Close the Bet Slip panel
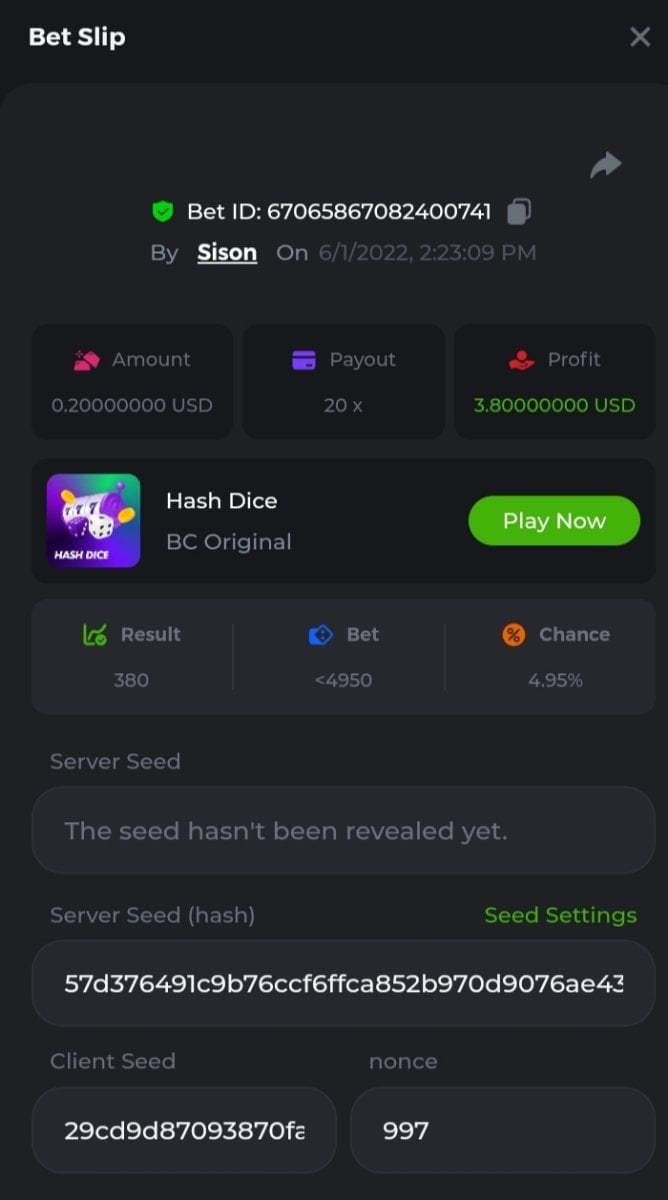668x1200 pixels. [x=640, y=37]
